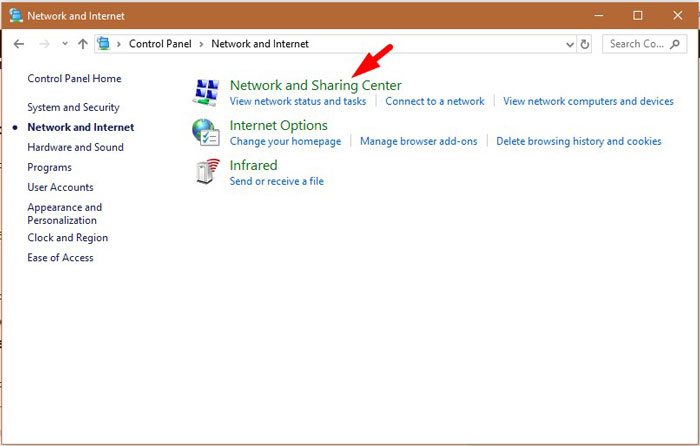Open Internet Options heading
The height and width of the screenshot is (446, 700).
tap(279, 125)
